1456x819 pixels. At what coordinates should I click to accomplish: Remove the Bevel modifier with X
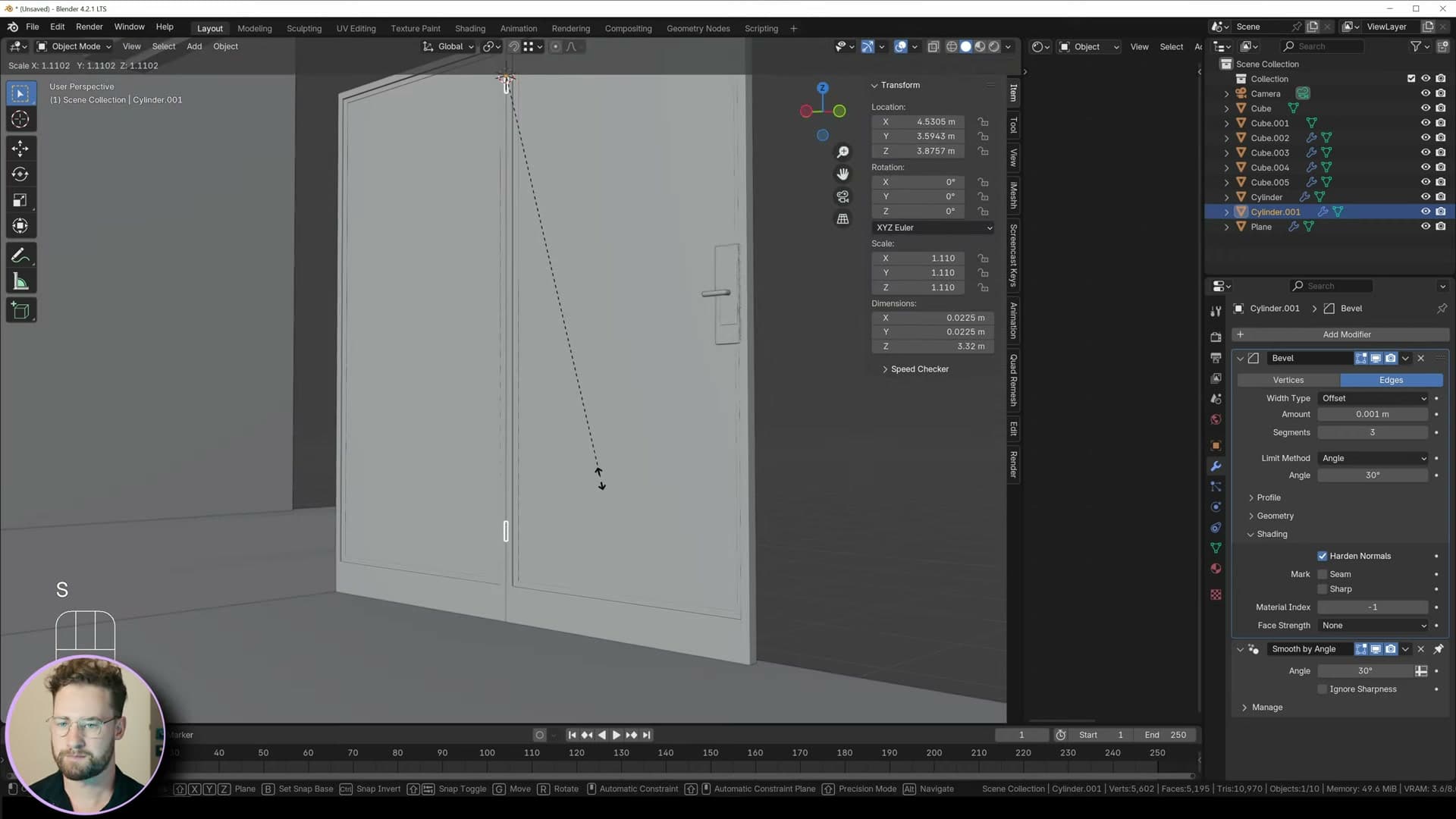[x=1421, y=358]
